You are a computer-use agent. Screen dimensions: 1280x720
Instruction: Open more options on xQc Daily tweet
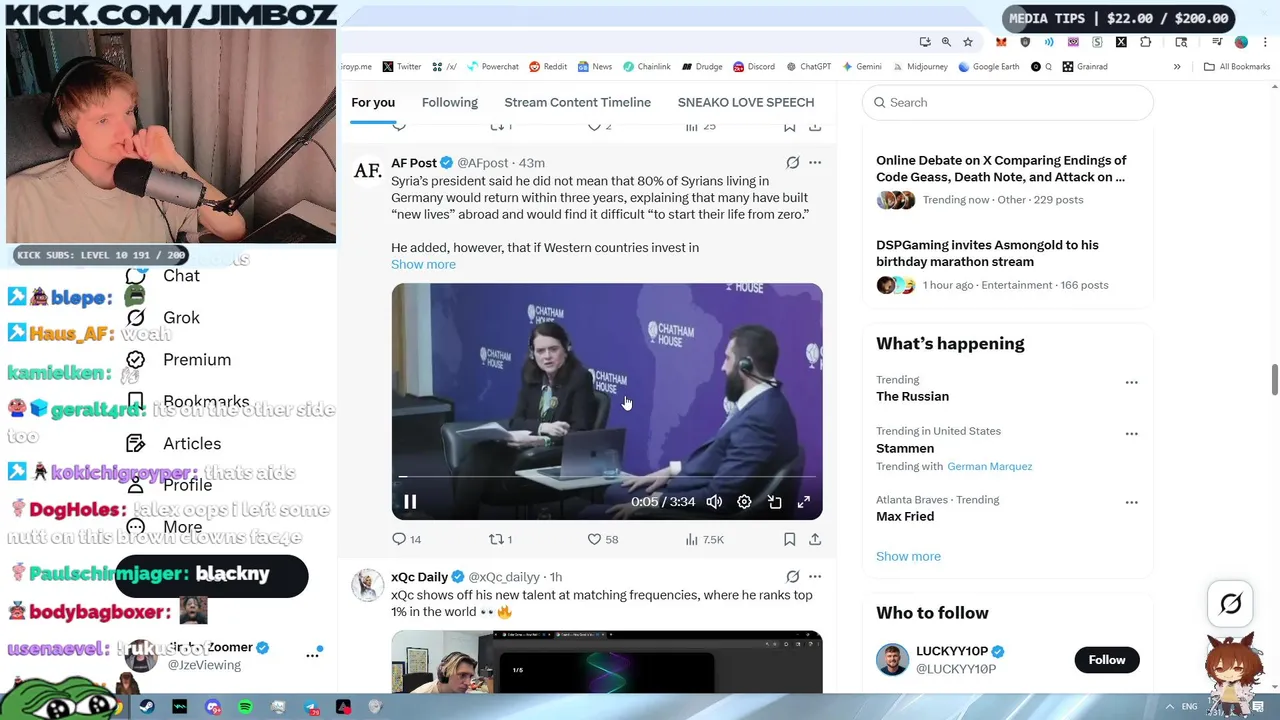click(815, 577)
